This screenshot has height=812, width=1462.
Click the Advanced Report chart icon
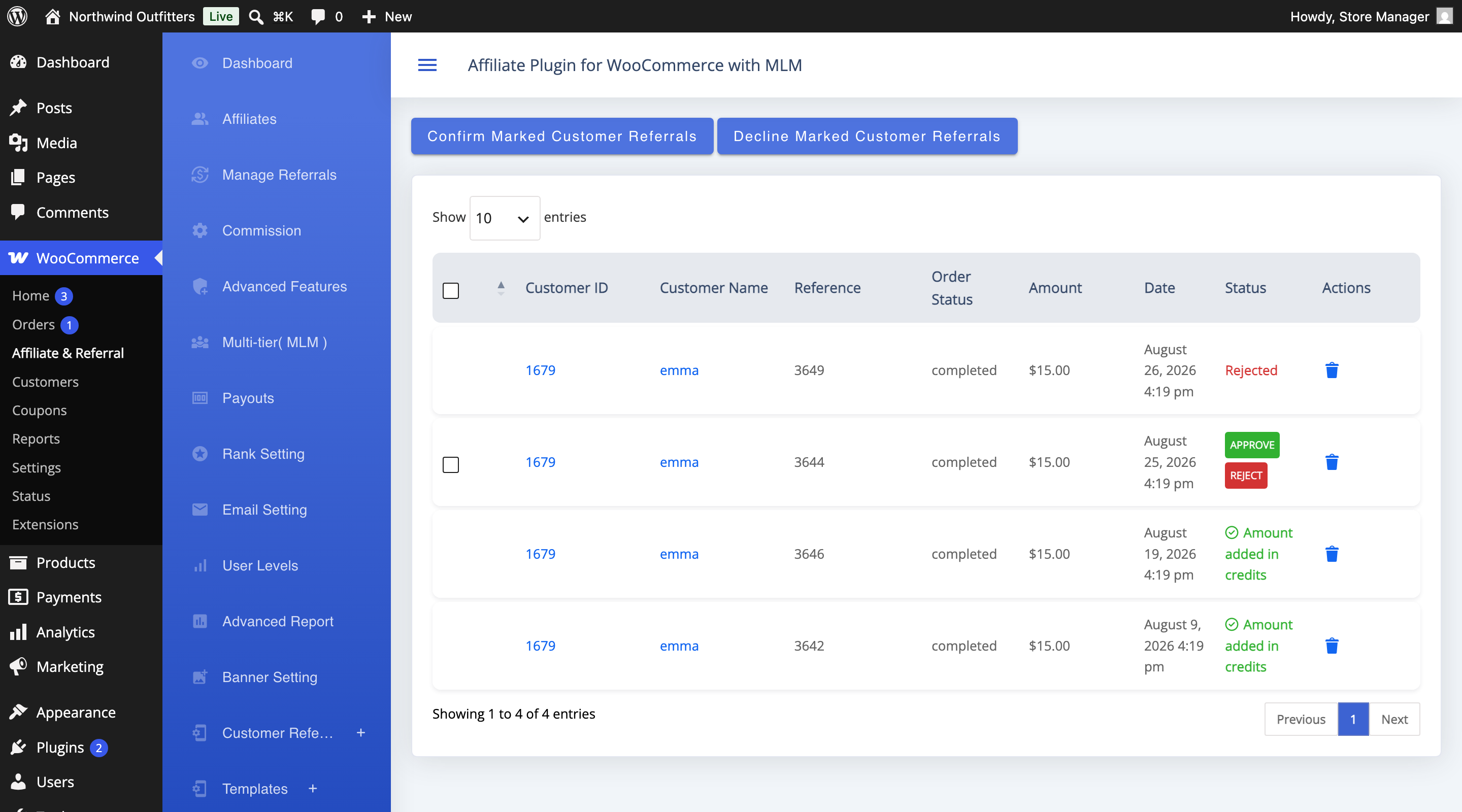click(x=200, y=621)
